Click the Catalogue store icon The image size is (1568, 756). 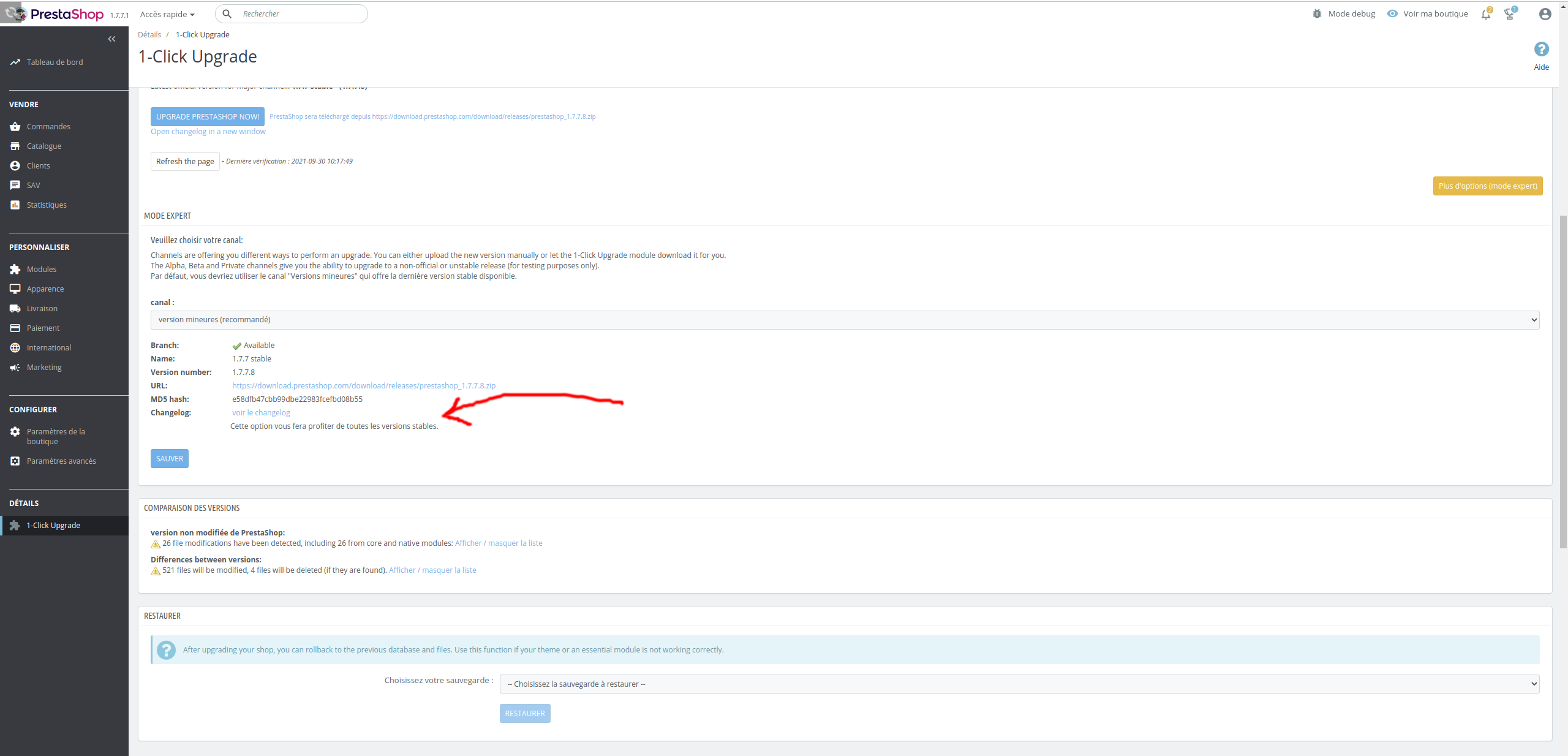click(x=15, y=146)
